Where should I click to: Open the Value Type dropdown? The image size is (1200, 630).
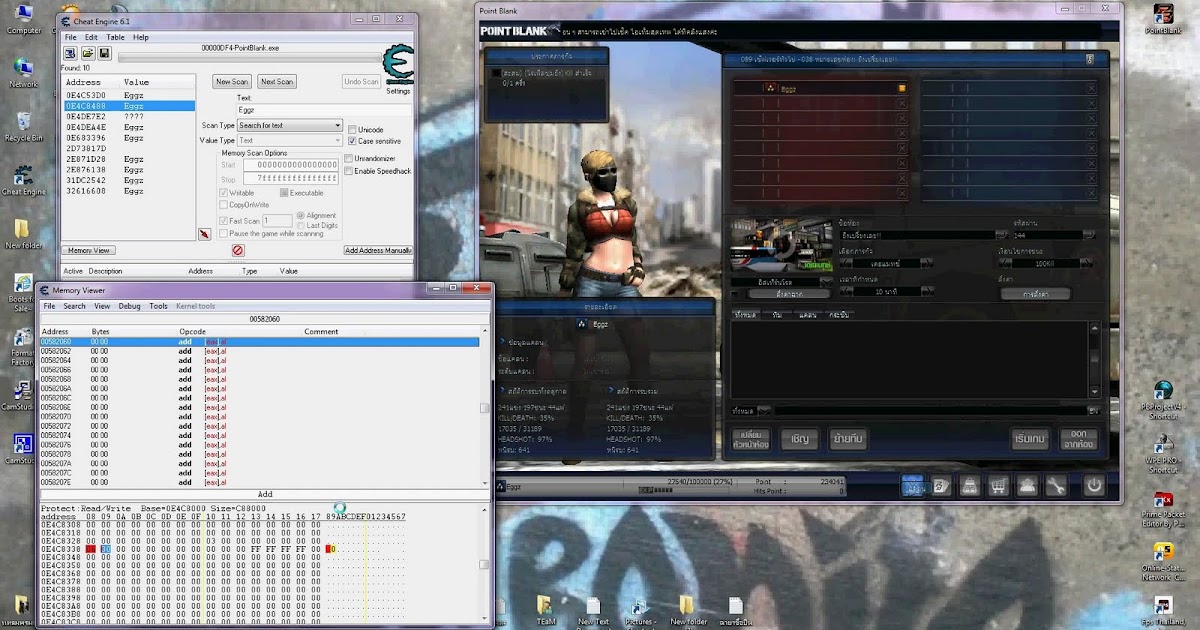coord(290,141)
